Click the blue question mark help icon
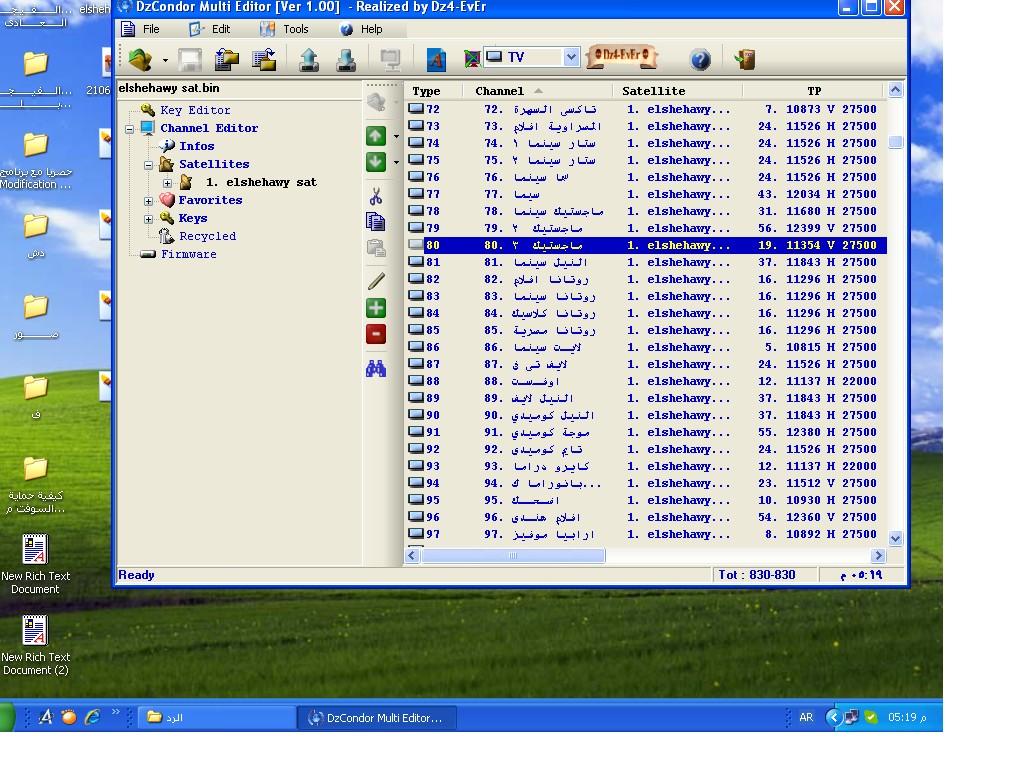Viewport: 1024px width, 768px height. [700, 59]
